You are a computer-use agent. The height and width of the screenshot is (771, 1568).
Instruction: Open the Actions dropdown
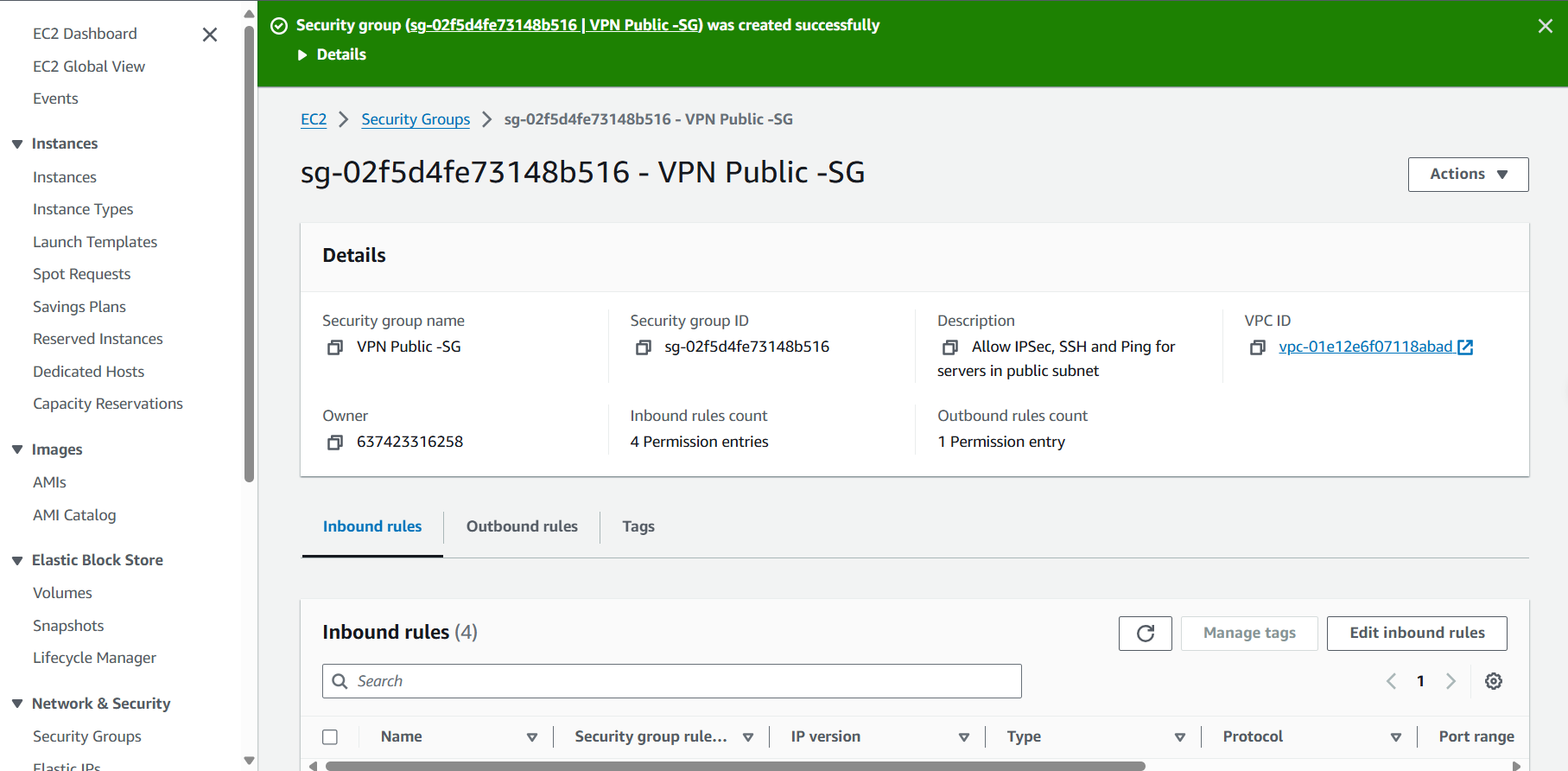[1468, 175]
